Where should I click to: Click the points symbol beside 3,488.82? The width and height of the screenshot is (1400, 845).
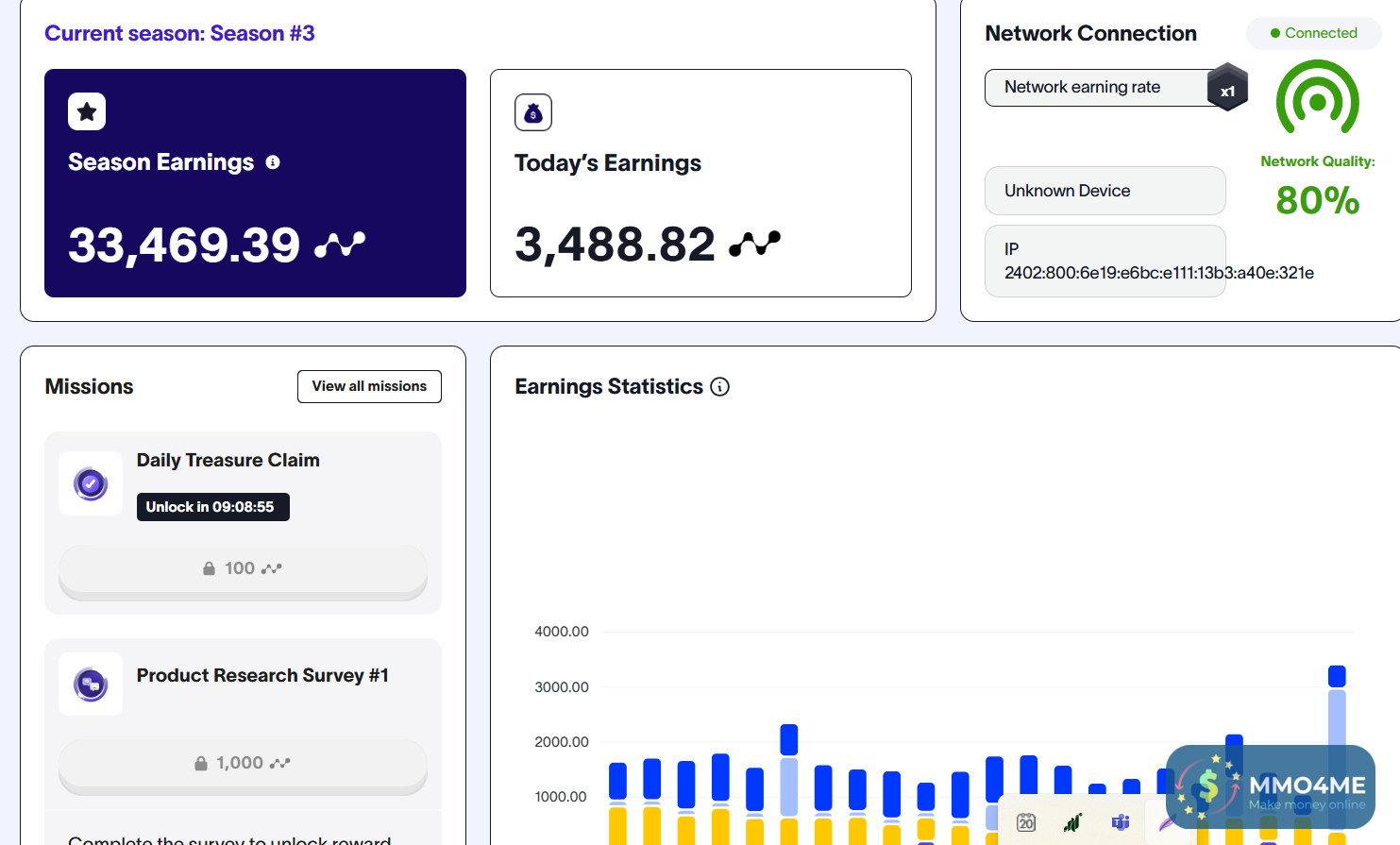point(755,244)
